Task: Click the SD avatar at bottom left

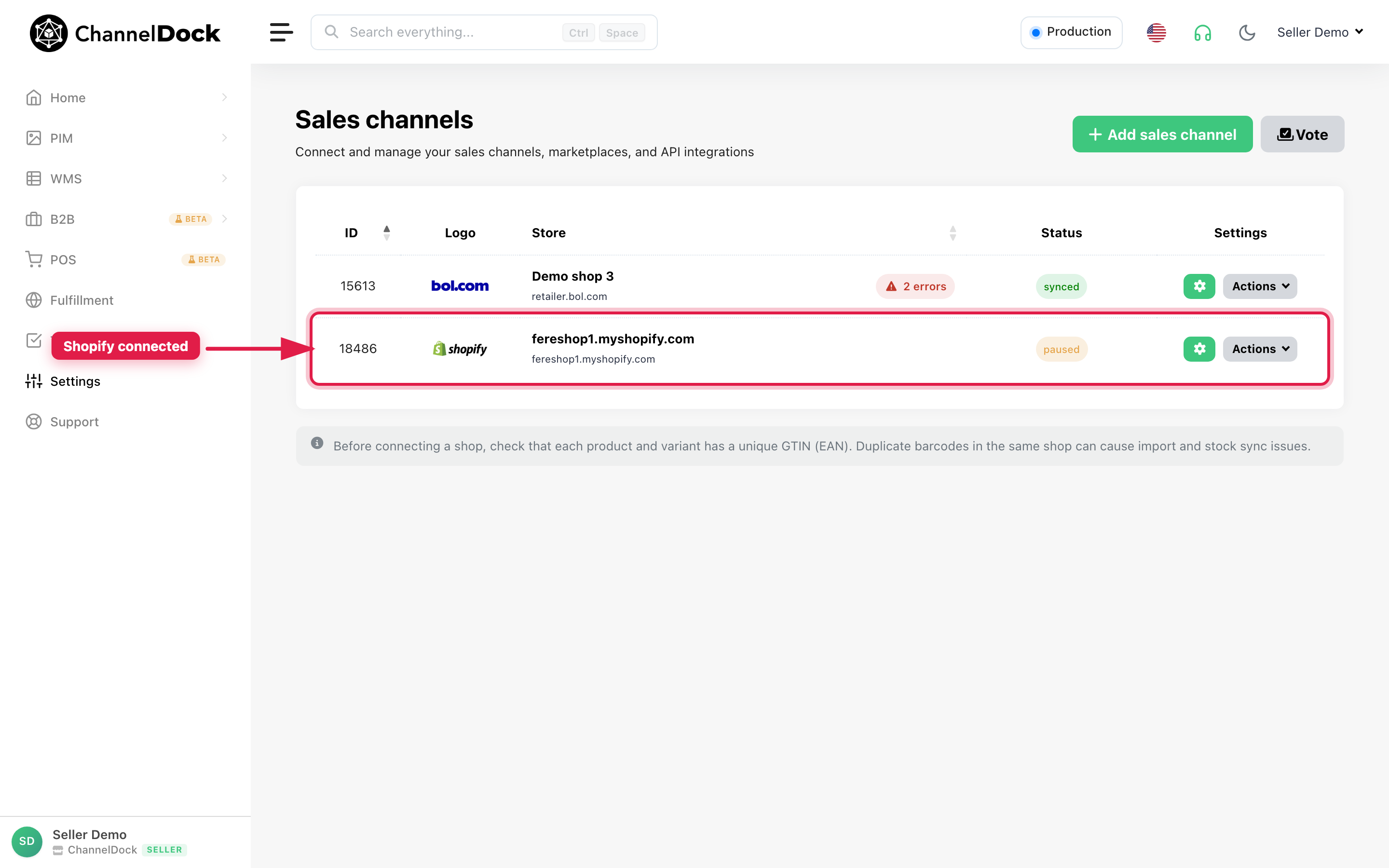Action: (27, 841)
